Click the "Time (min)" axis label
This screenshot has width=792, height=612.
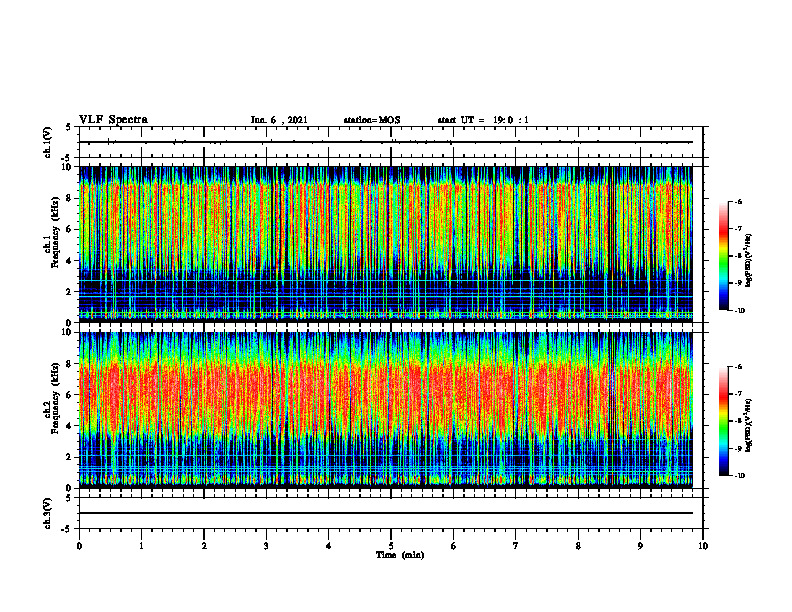[x=400, y=555]
